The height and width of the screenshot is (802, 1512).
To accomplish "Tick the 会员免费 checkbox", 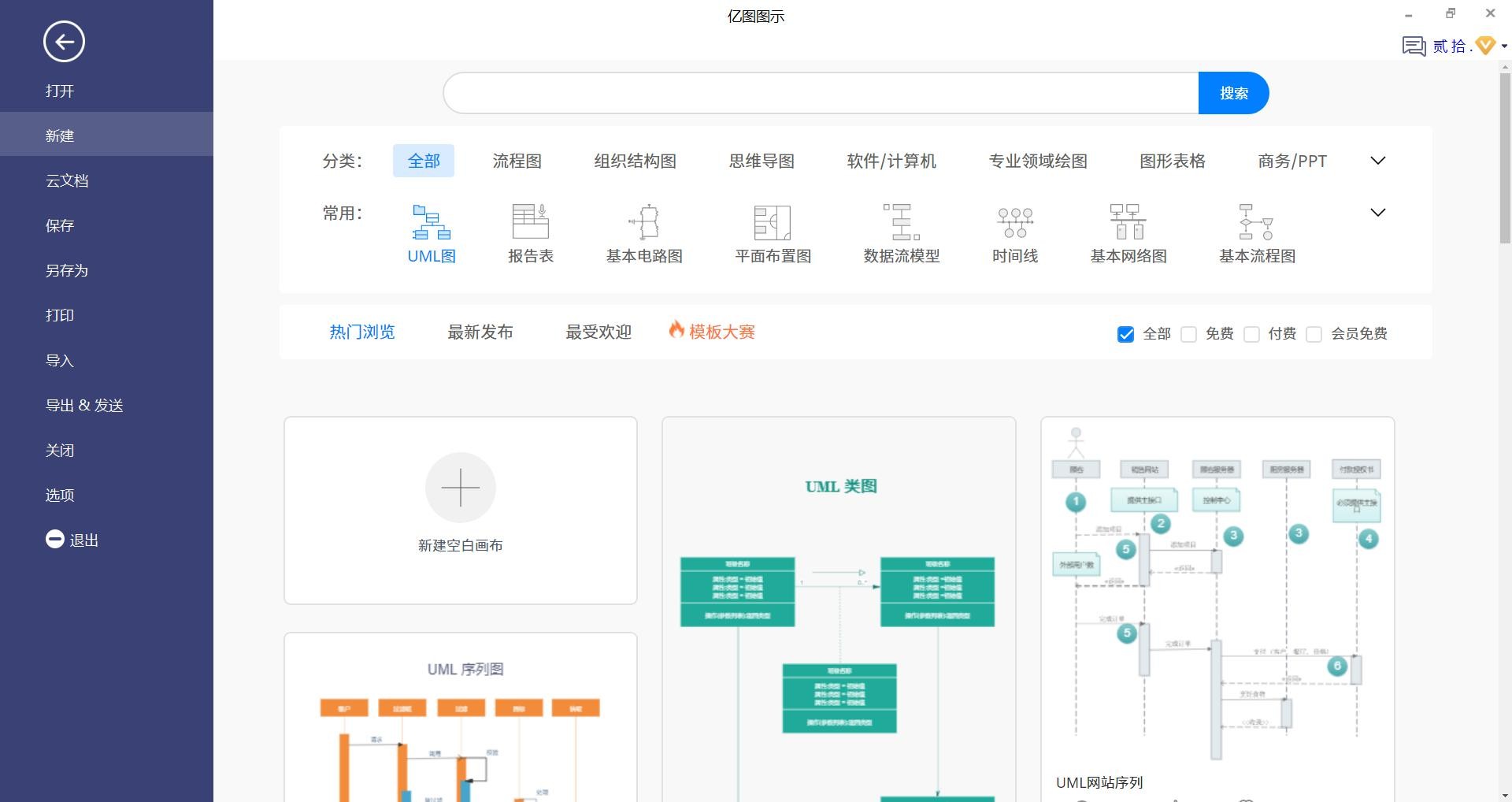I will (x=1314, y=334).
